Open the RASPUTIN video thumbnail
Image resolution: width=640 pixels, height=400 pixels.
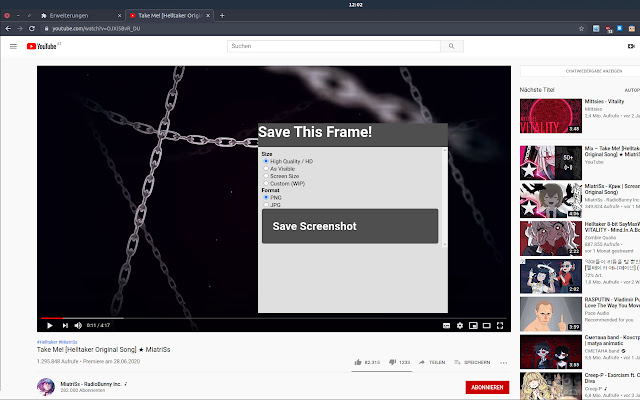coord(551,314)
